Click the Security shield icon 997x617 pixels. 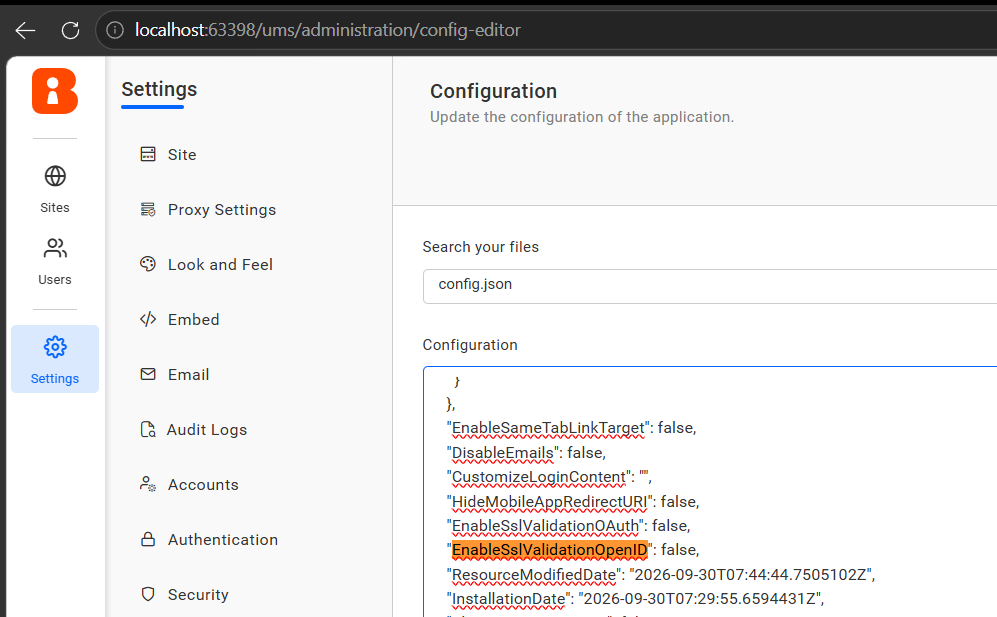[148, 594]
